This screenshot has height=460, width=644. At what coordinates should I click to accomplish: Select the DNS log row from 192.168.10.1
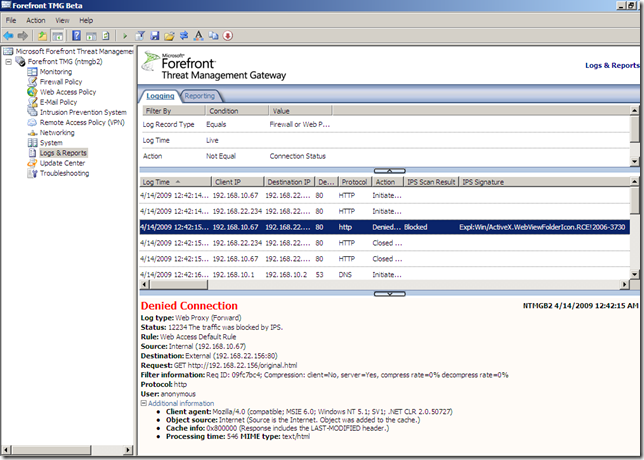384,274
